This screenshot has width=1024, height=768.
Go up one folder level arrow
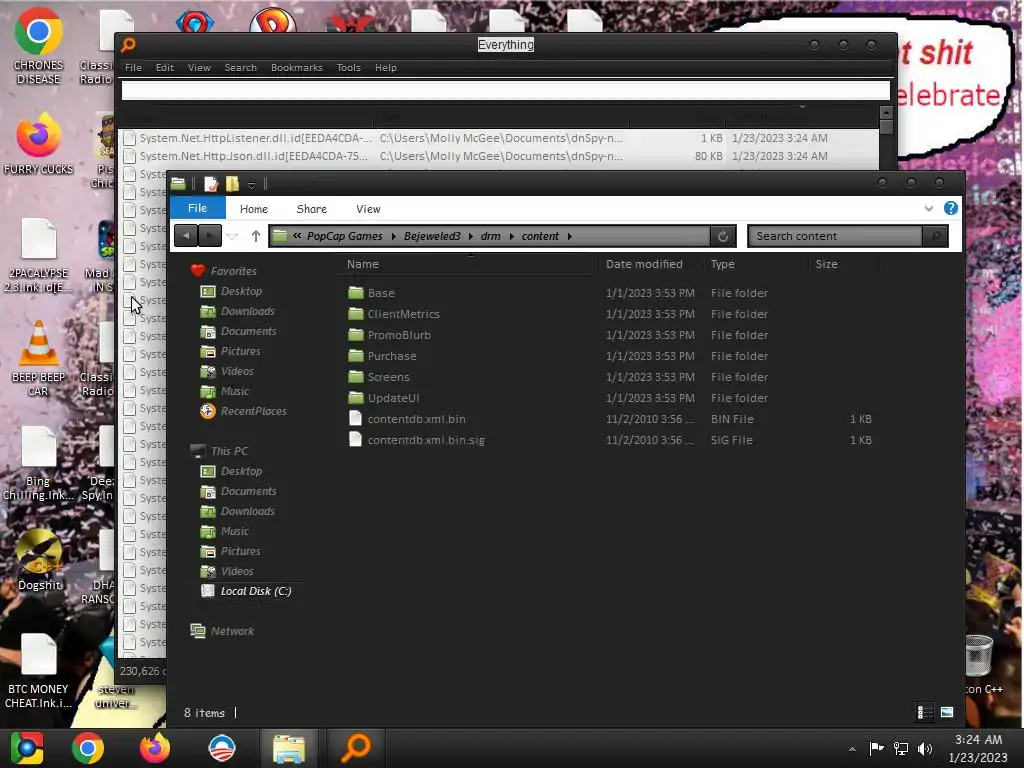255,236
